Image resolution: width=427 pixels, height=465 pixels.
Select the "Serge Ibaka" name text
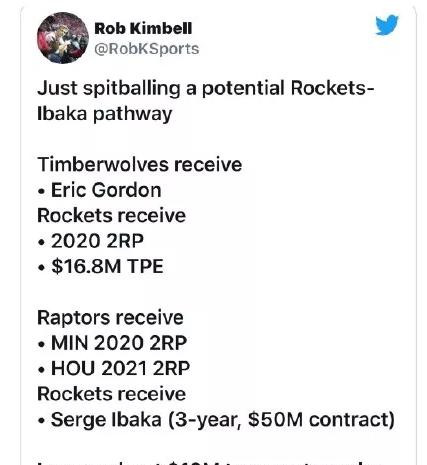point(106,420)
